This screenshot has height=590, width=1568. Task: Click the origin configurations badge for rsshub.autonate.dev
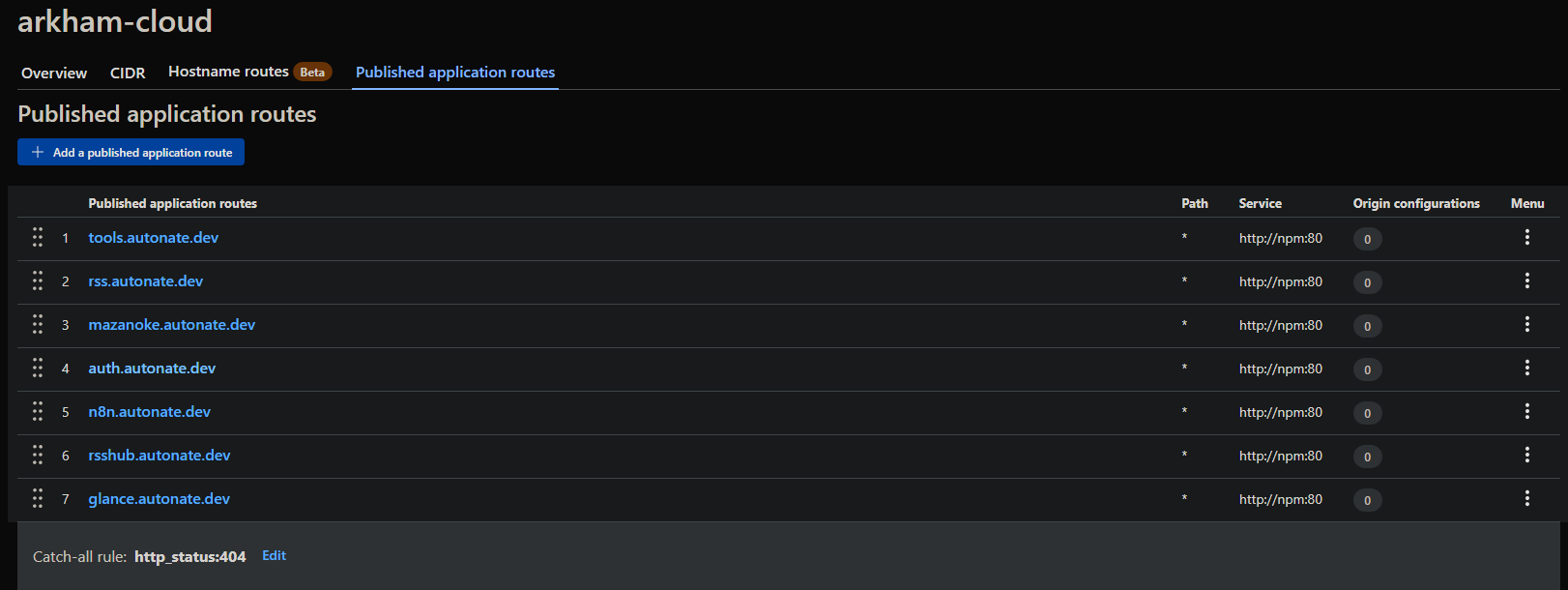(x=1367, y=457)
